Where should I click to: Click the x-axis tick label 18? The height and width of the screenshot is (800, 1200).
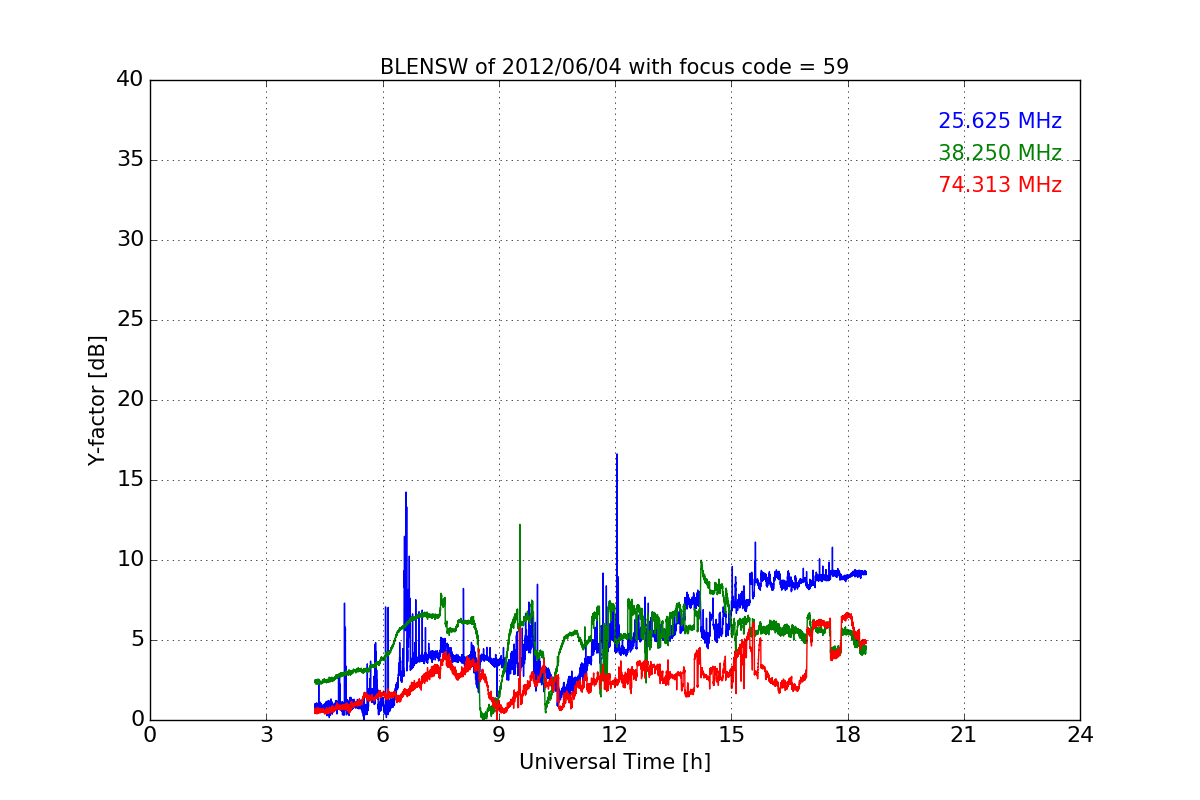click(848, 735)
